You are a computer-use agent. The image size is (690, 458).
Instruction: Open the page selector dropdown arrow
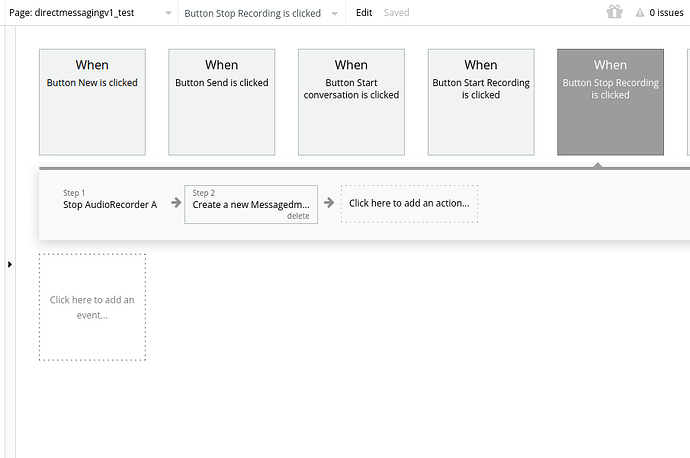click(x=168, y=13)
